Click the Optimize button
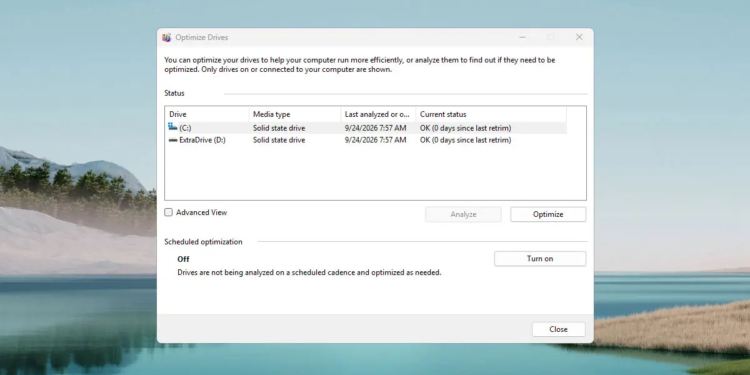 click(x=548, y=214)
